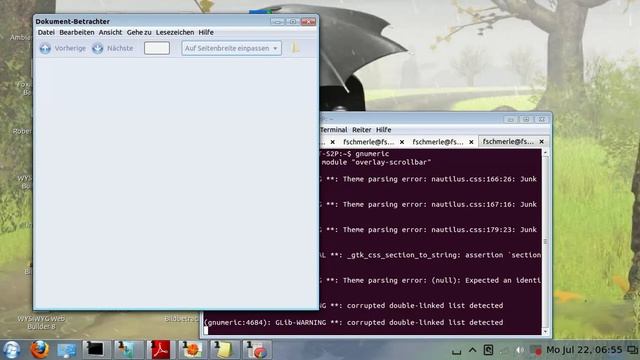Open the yellow sticky notes taskbar button
The image size is (640, 360).
[223, 350]
